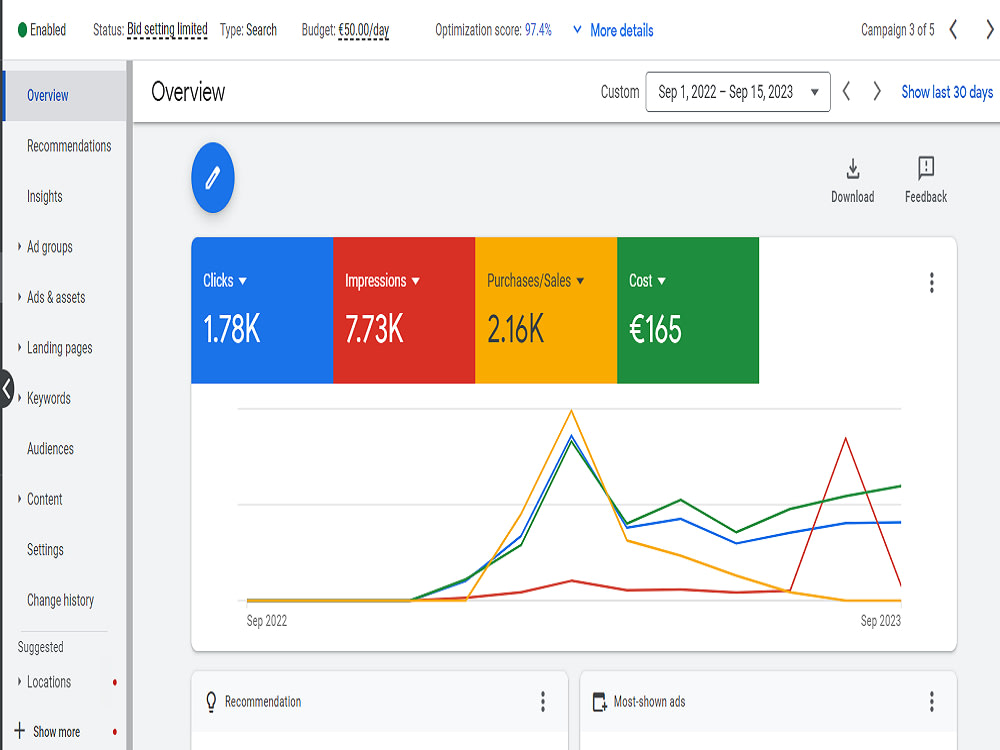The image size is (1000, 750).
Task: Select the green Cost scorecard tile
Action: [x=688, y=311]
